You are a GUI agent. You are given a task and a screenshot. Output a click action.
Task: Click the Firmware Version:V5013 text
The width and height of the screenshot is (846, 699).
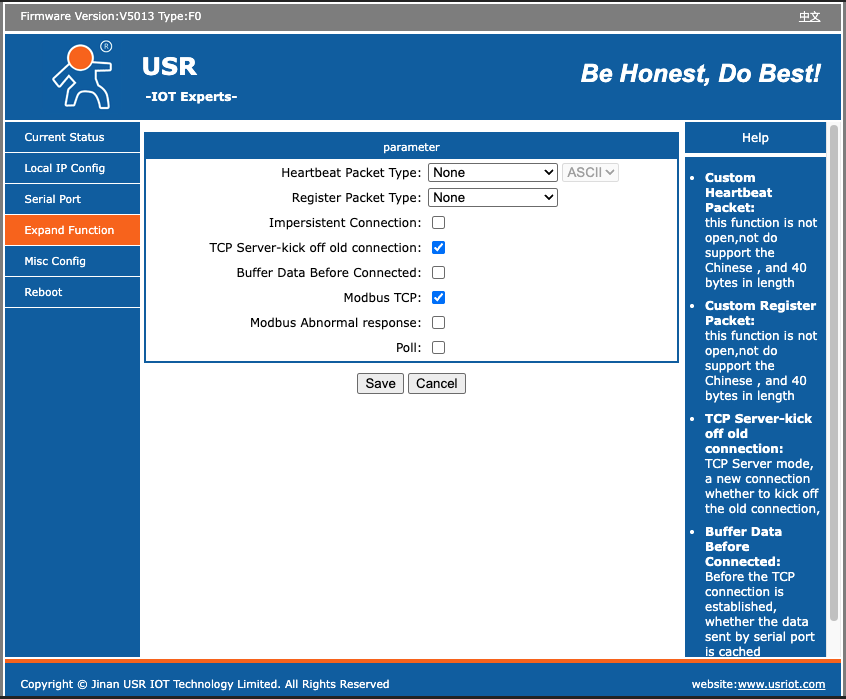(87, 16)
